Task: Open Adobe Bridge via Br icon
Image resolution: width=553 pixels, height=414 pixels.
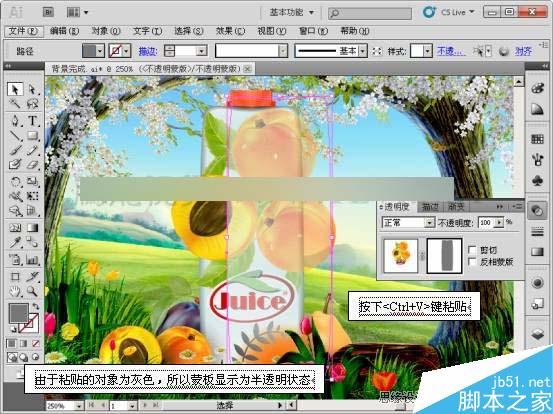Action: [48, 12]
